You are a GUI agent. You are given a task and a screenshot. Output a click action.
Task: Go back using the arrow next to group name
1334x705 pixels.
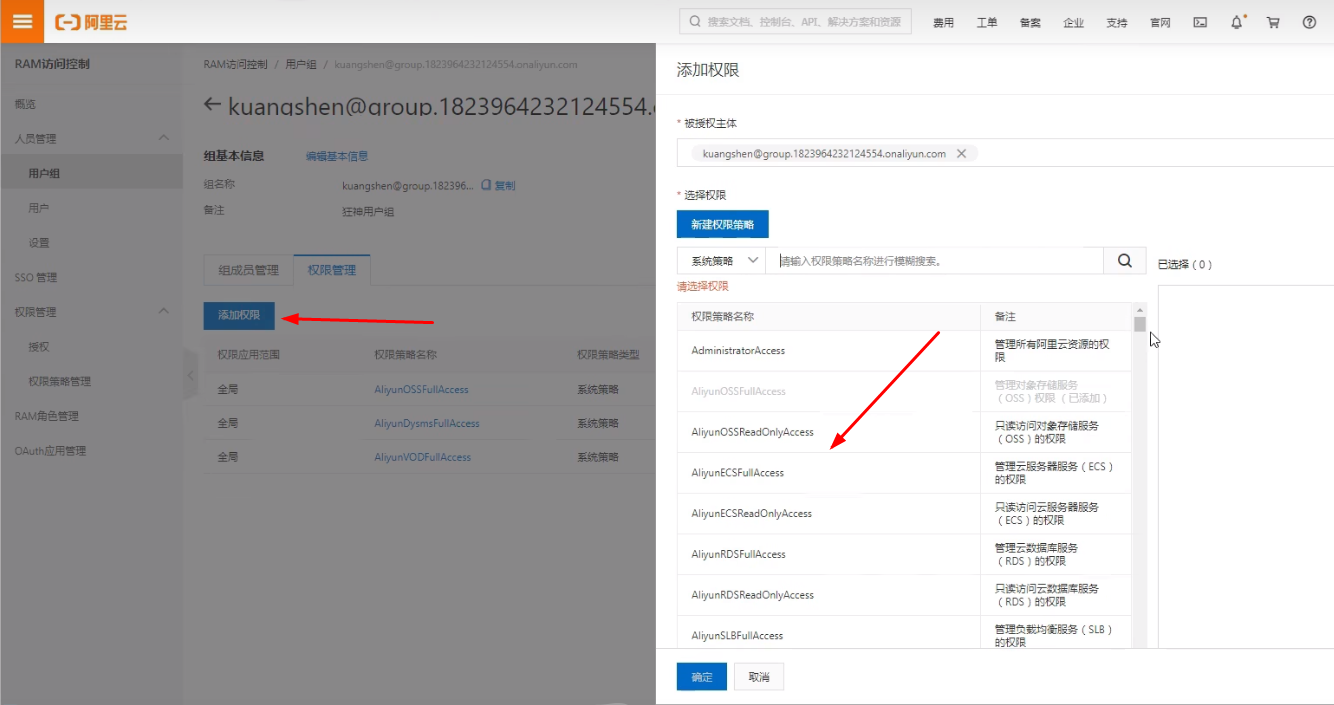[x=212, y=104]
